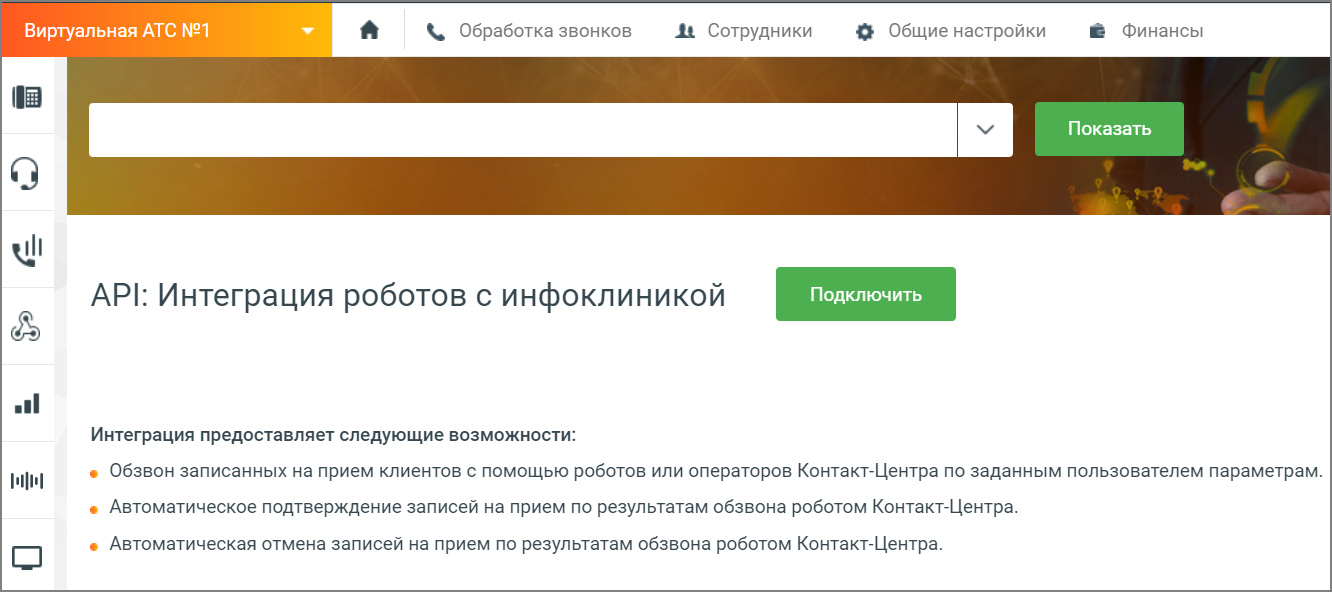Click the API: Интеграция роботов с инфоклиникой heading
1332x592 pixels.
pyautogui.click(x=408, y=296)
